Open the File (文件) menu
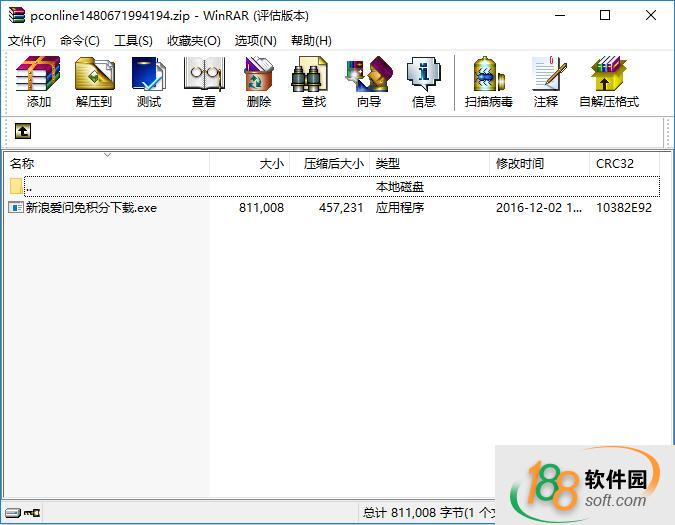 pyautogui.click(x=27, y=41)
